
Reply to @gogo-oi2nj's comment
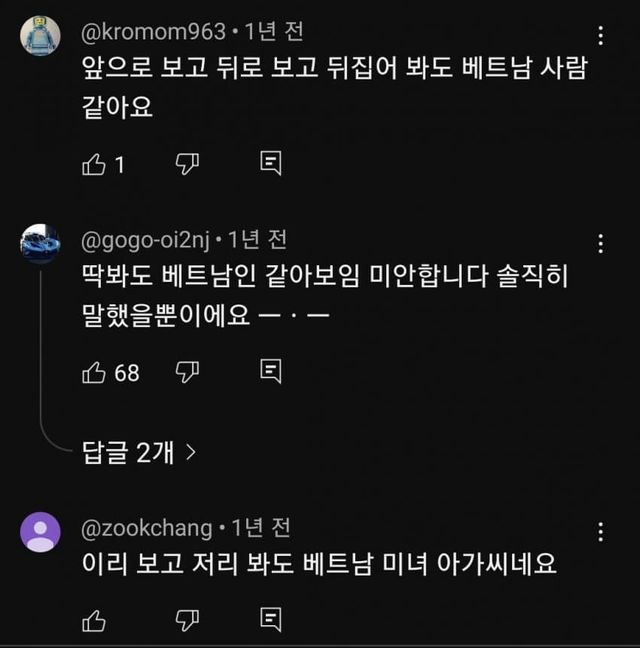pyautogui.click(x=270, y=372)
